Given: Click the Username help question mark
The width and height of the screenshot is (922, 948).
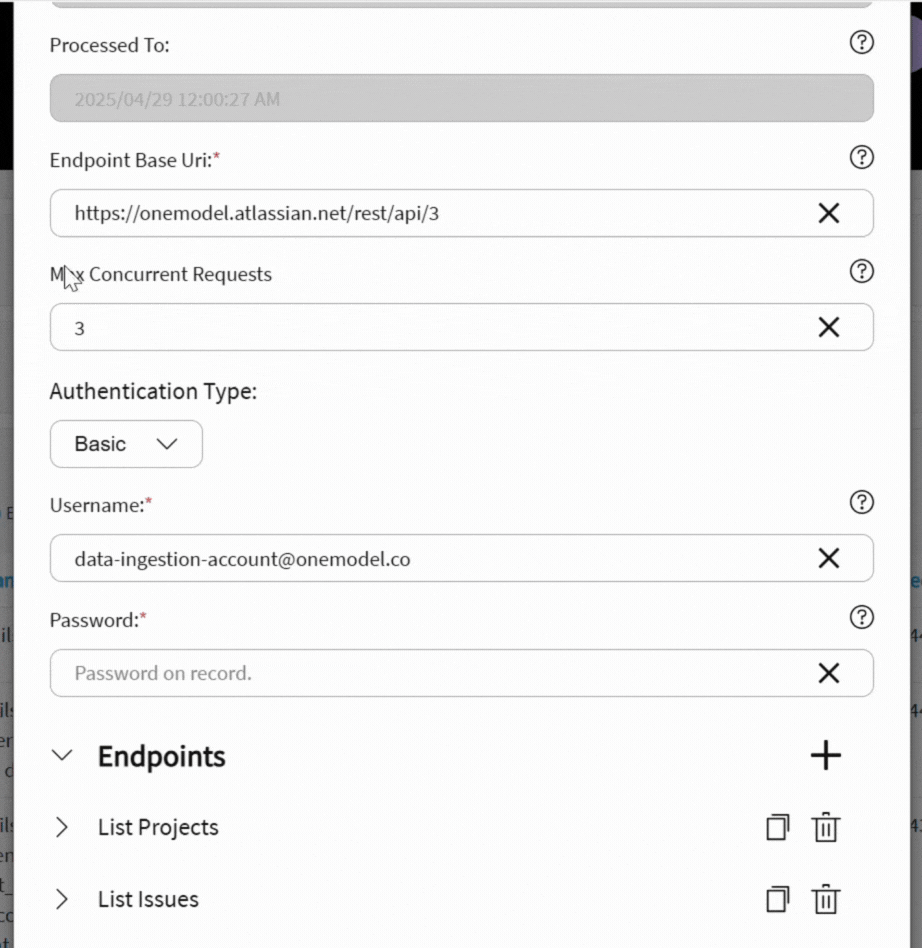Looking at the screenshot, I should pos(861,503).
